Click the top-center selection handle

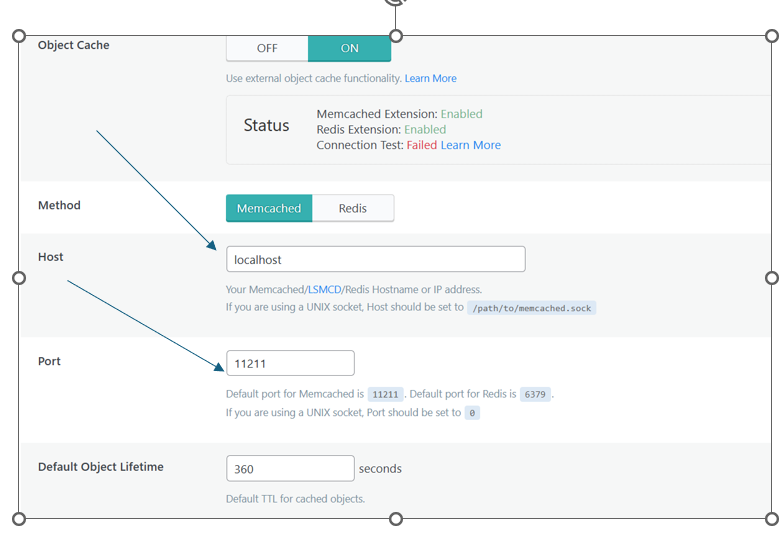point(395,36)
